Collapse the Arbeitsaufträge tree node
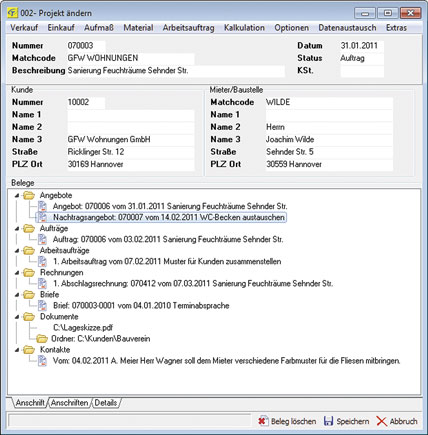Screen dimensions: 428x435 tap(17, 251)
